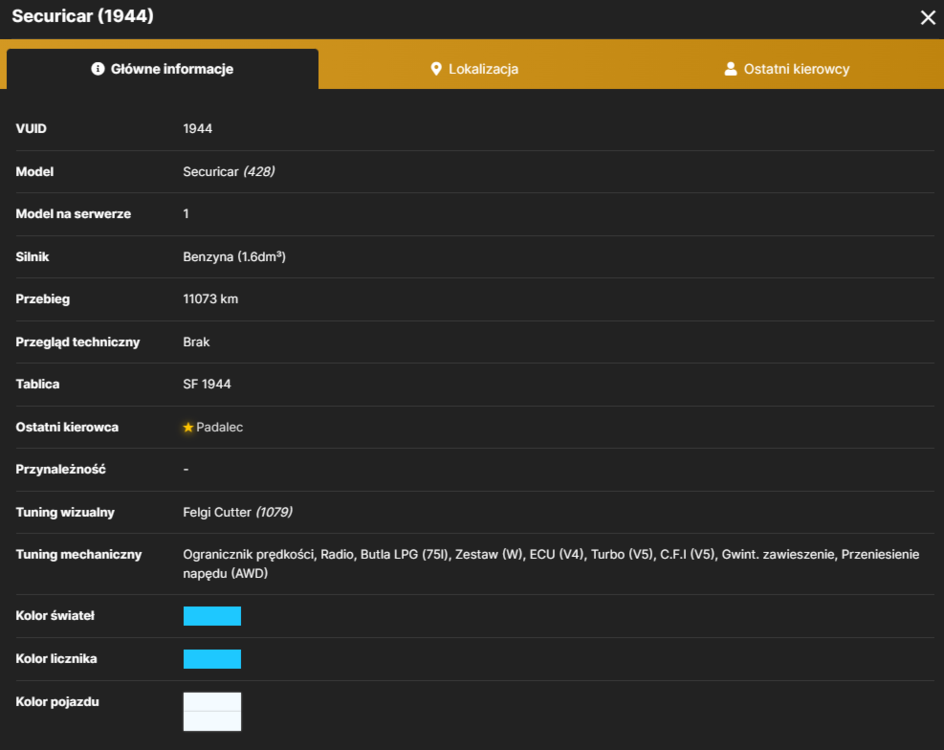Click the Przegląd techniczny value Brak

(196, 342)
